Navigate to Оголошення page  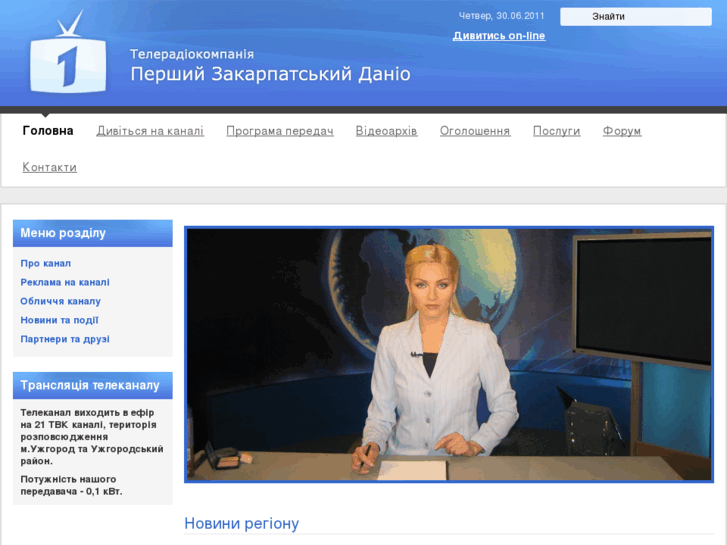coord(475,131)
